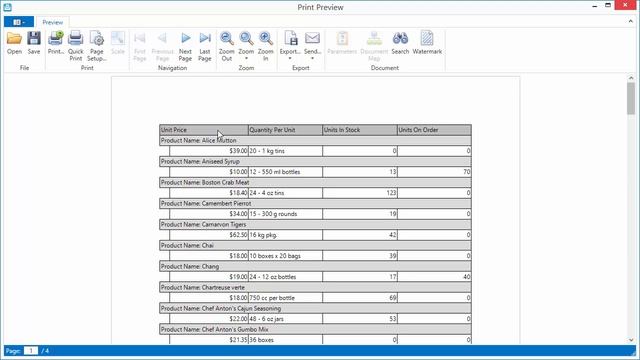Click the Product Name: Chartreuse verte row
Viewport: 640px width, 360px height.
tap(316, 287)
